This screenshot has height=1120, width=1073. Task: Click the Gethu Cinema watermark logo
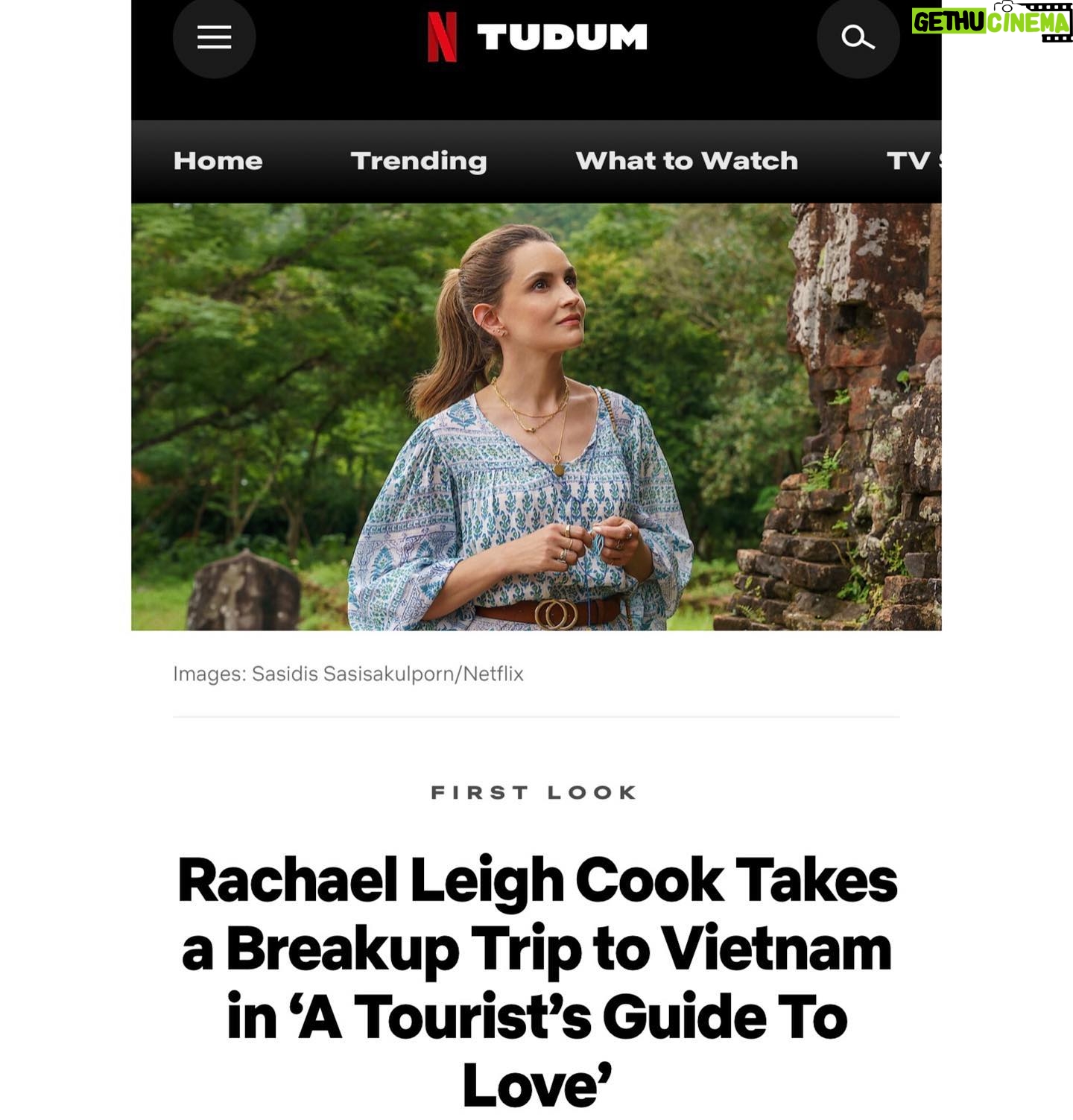pos(991,22)
